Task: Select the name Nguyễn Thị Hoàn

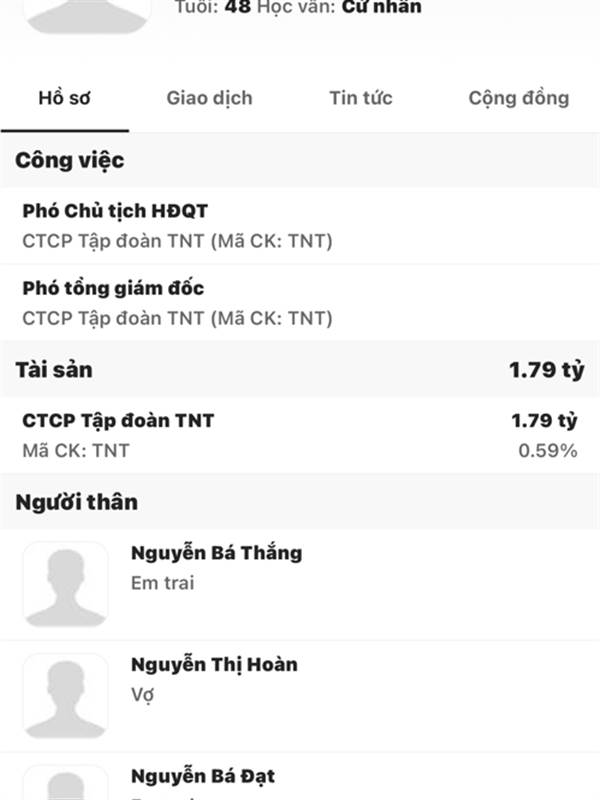Action: pyautogui.click(x=214, y=664)
